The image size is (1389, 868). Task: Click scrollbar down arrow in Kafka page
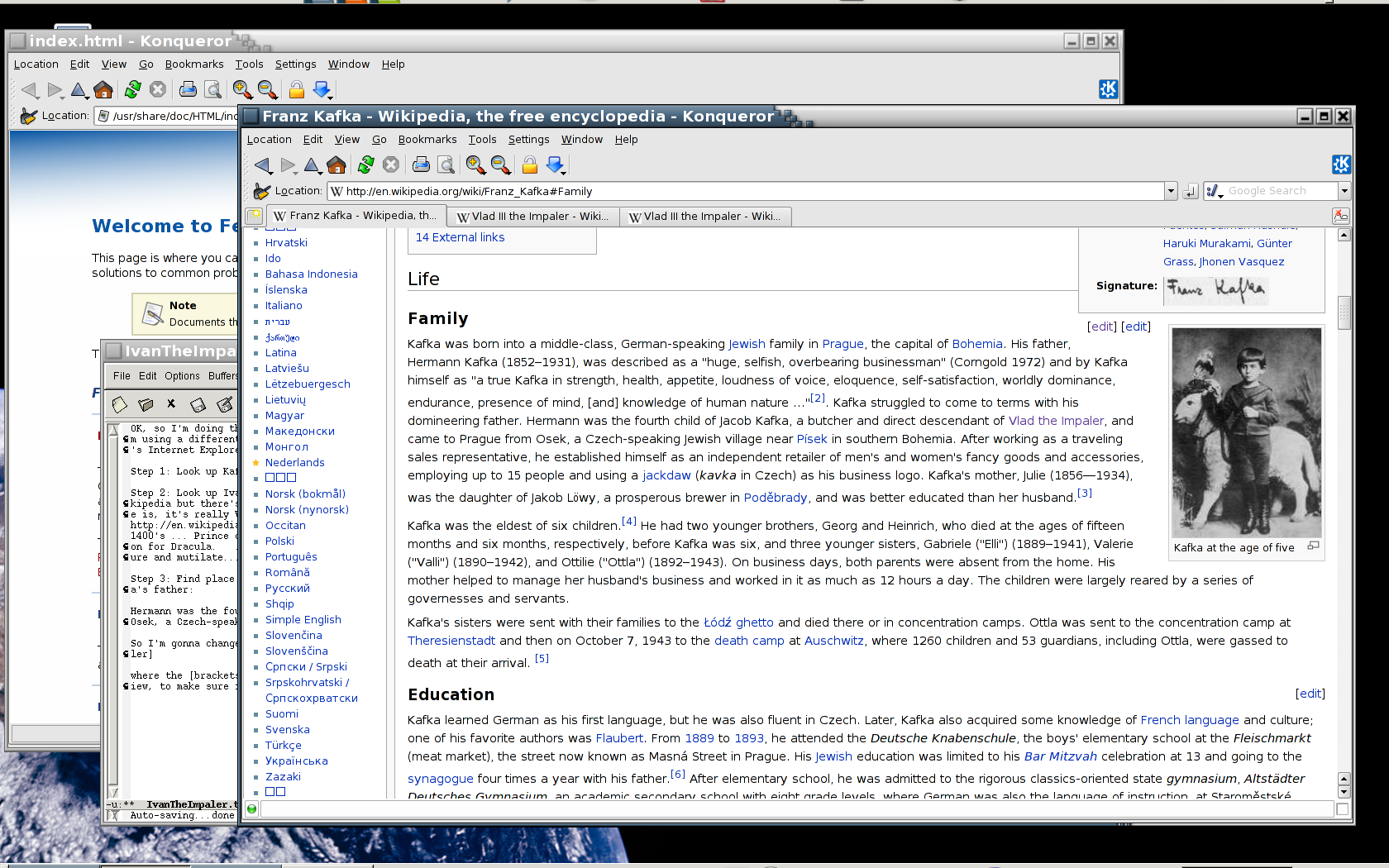coord(1344,792)
